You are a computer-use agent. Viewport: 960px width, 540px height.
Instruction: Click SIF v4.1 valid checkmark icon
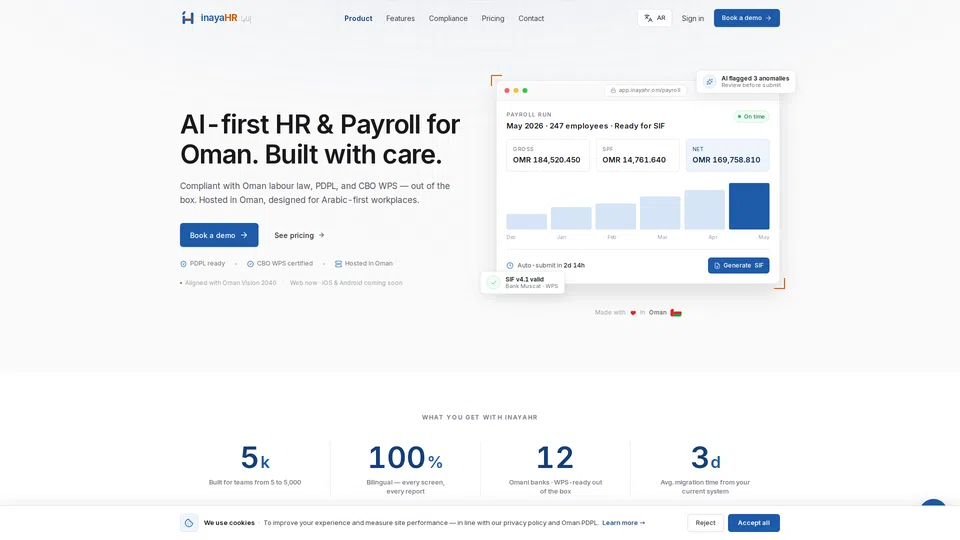tap(493, 282)
